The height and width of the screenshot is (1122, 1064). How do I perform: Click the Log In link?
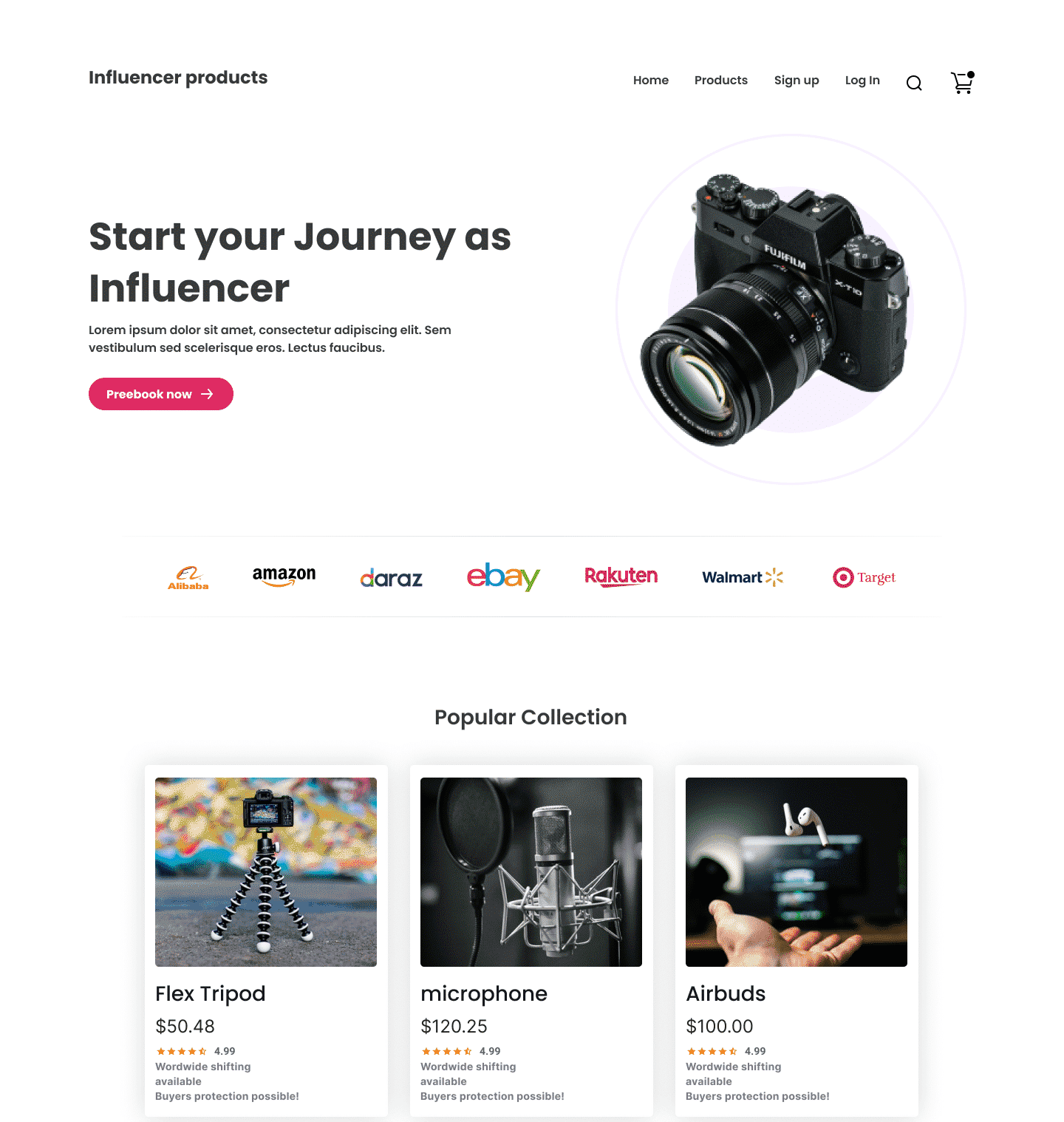pyautogui.click(x=862, y=80)
